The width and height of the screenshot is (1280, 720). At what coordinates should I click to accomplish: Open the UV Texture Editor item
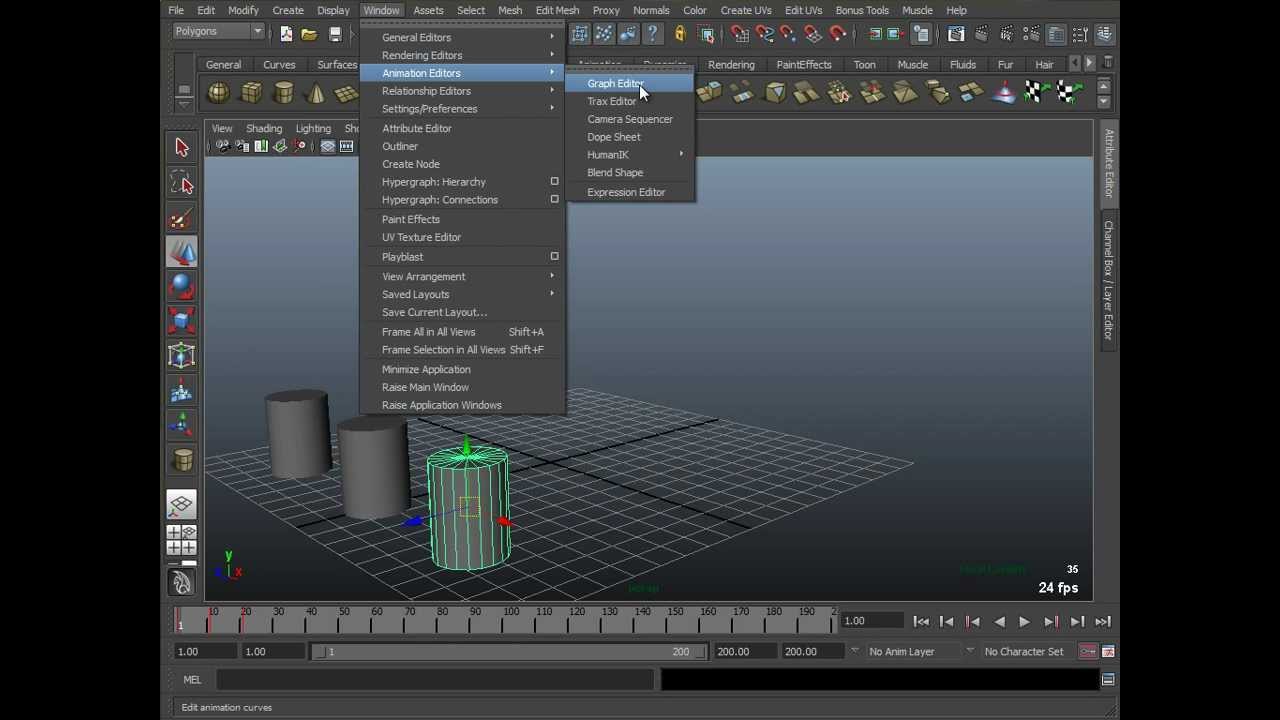[463, 238]
